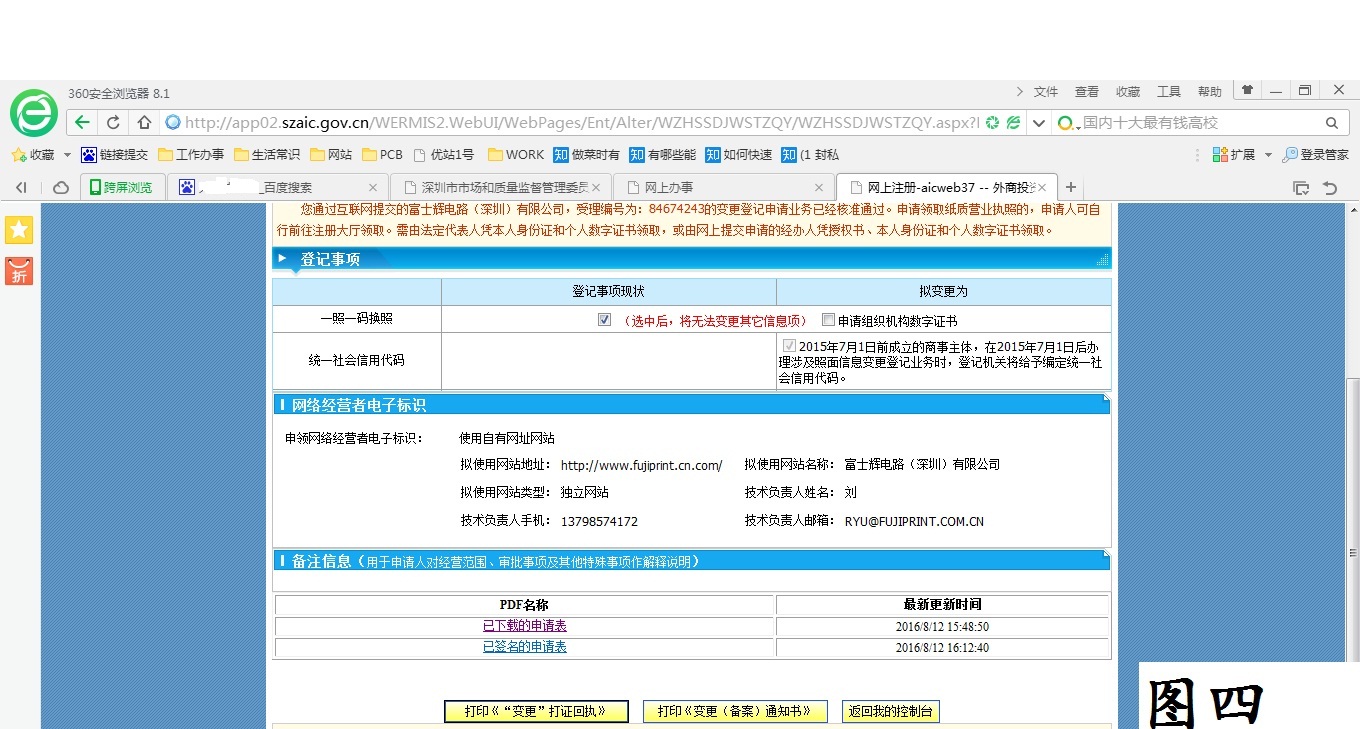Open the 已签名的申请表 link
The height and width of the screenshot is (729, 1360).
pyautogui.click(x=525, y=647)
